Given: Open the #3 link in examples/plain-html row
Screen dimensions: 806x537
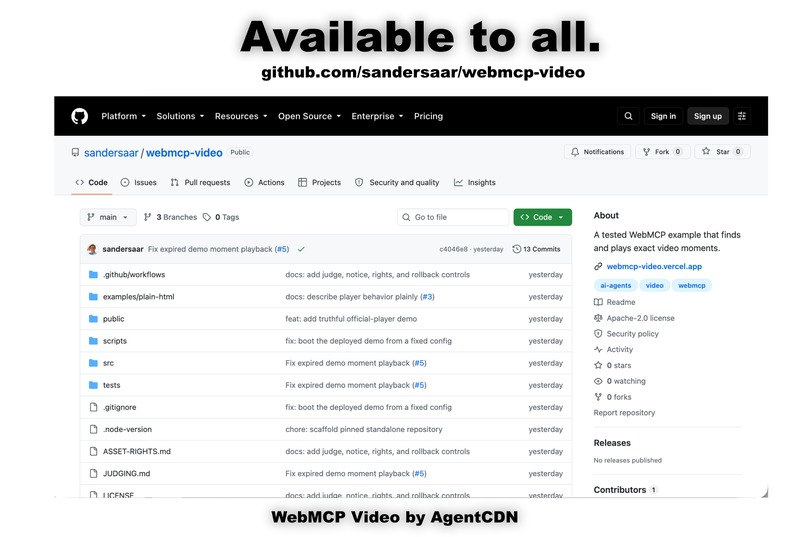Looking at the screenshot, I should [x=427, y=297].
